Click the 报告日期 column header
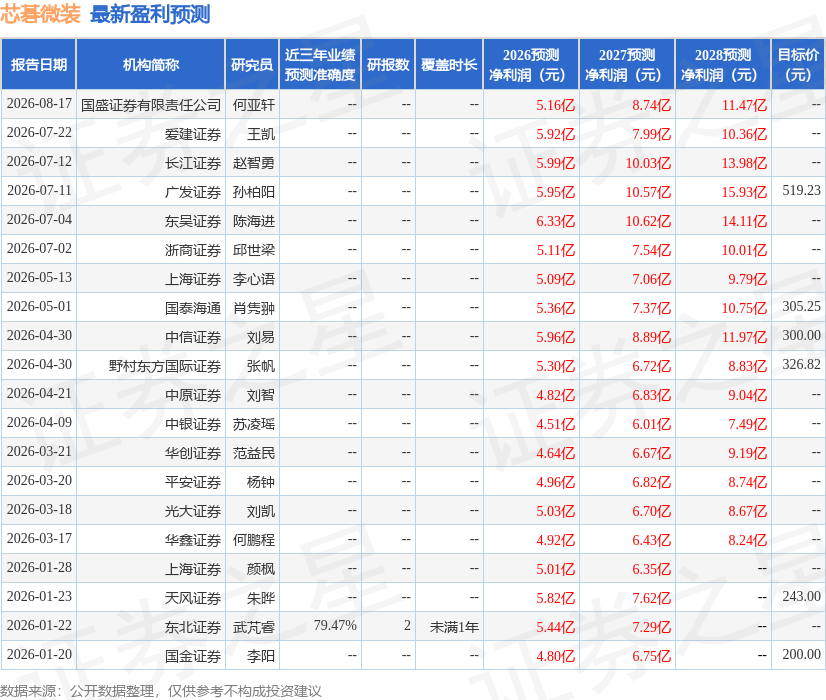This screenshot has width=826, height=700. 39,64
